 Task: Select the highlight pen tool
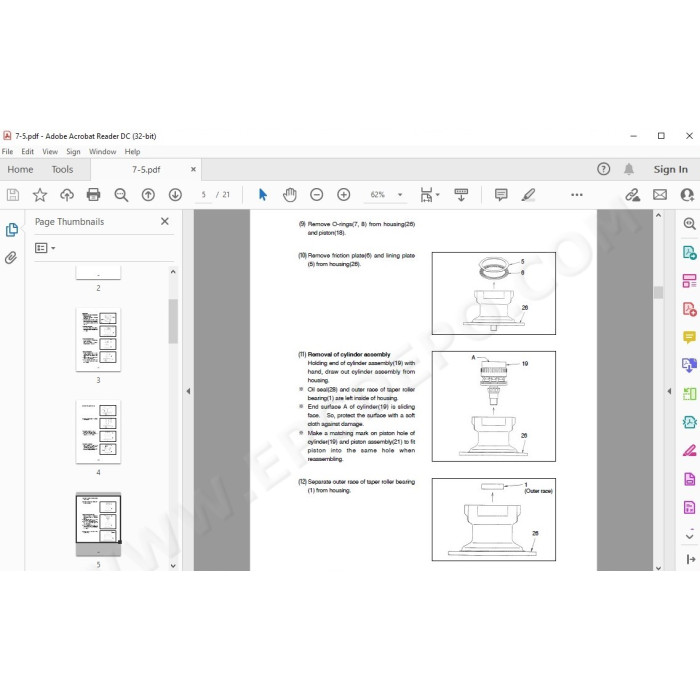[528, 195]
